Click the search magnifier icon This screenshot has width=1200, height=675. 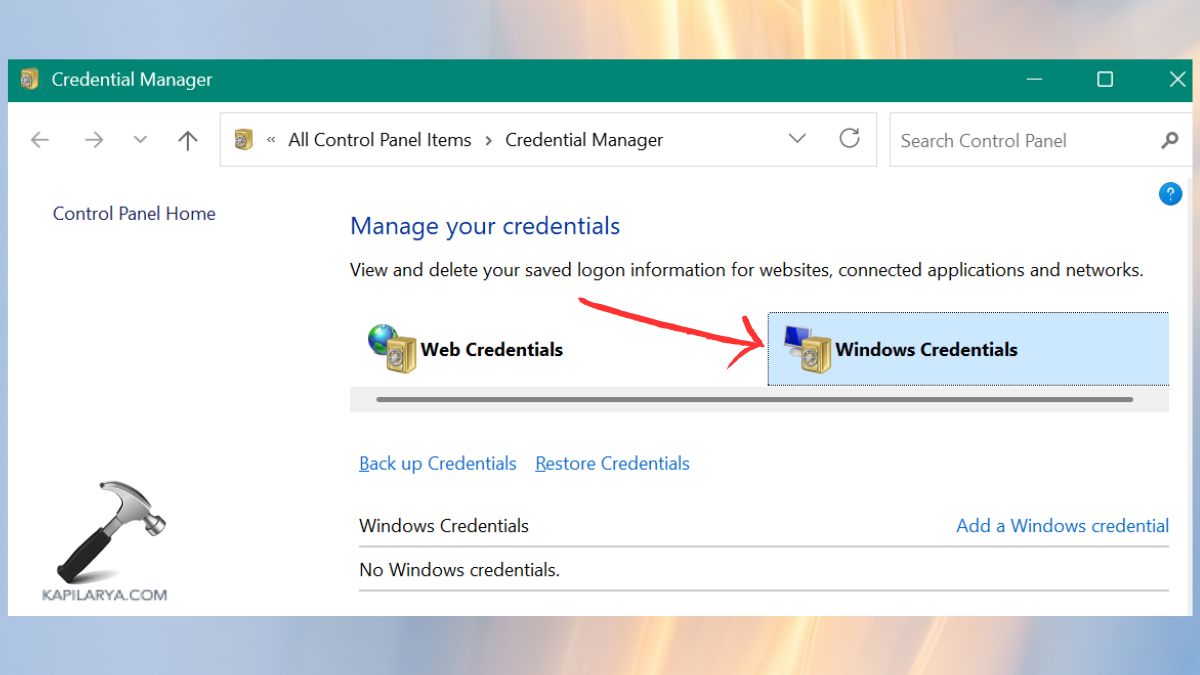1169,140
